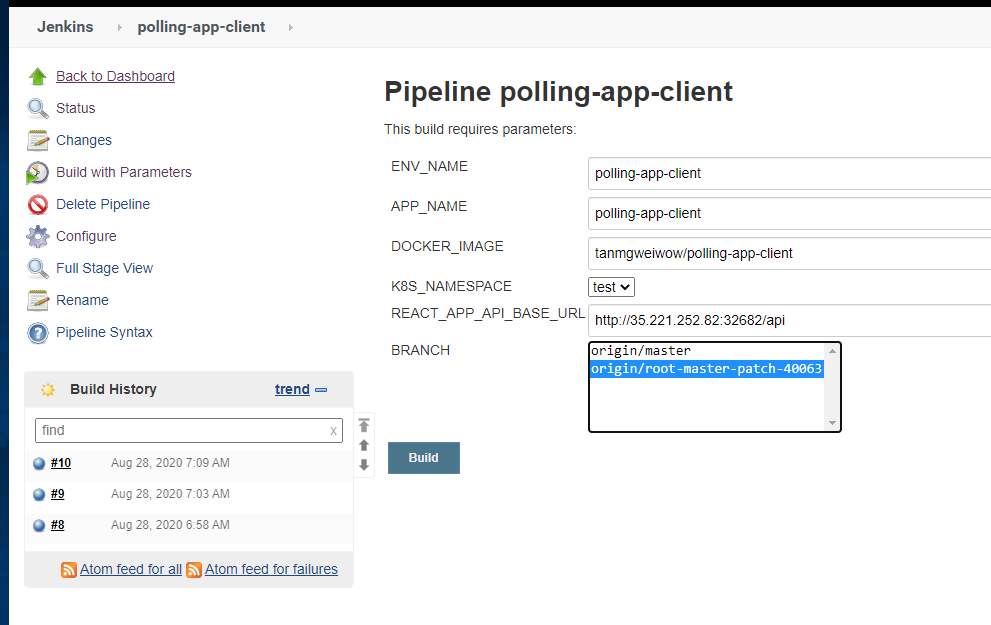The width and height of the screenshot is (991, 625).
Task: Expand the Jenkins breadcrumb arrow
Action: tap(119, 27)
